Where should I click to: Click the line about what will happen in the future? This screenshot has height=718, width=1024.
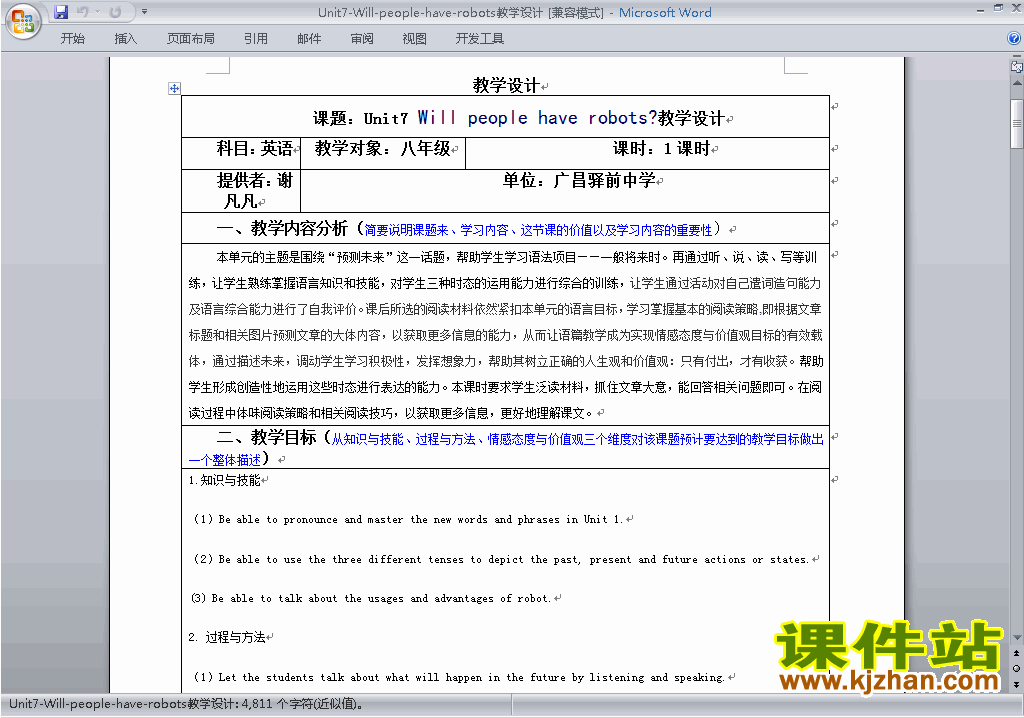coord(459,677)
